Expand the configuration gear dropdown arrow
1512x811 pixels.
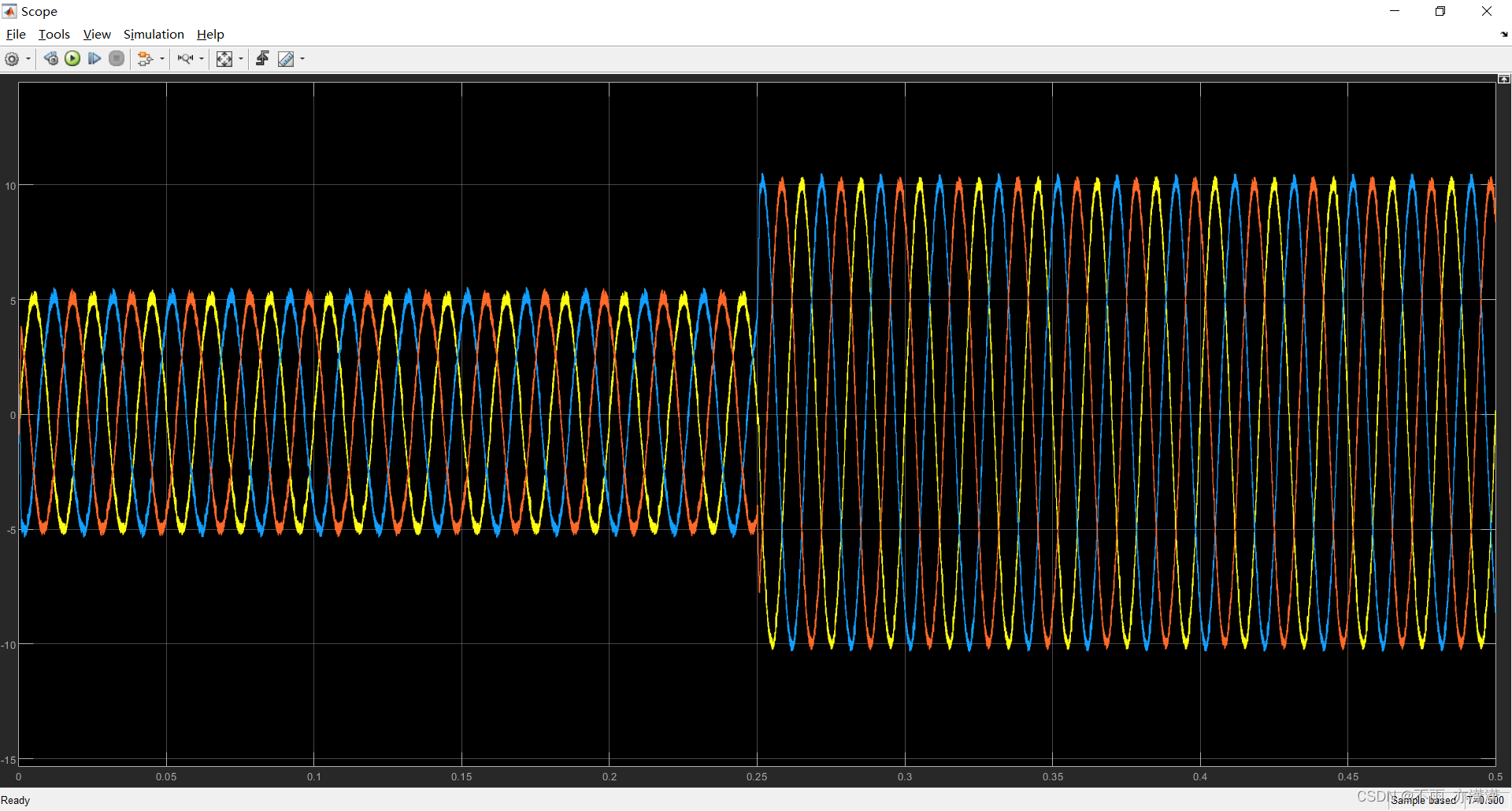click(x=28, y=59)
